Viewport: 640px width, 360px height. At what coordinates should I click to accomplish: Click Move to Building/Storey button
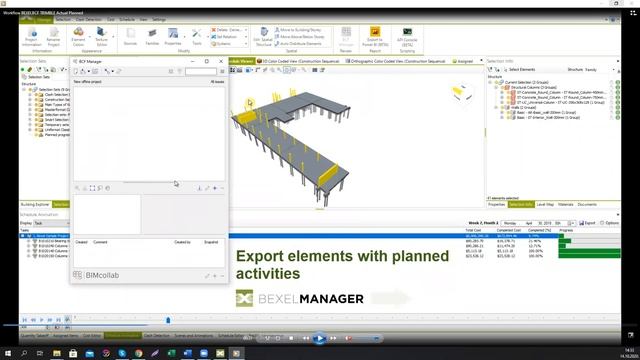pyautogui.click(x=298, y=30)
